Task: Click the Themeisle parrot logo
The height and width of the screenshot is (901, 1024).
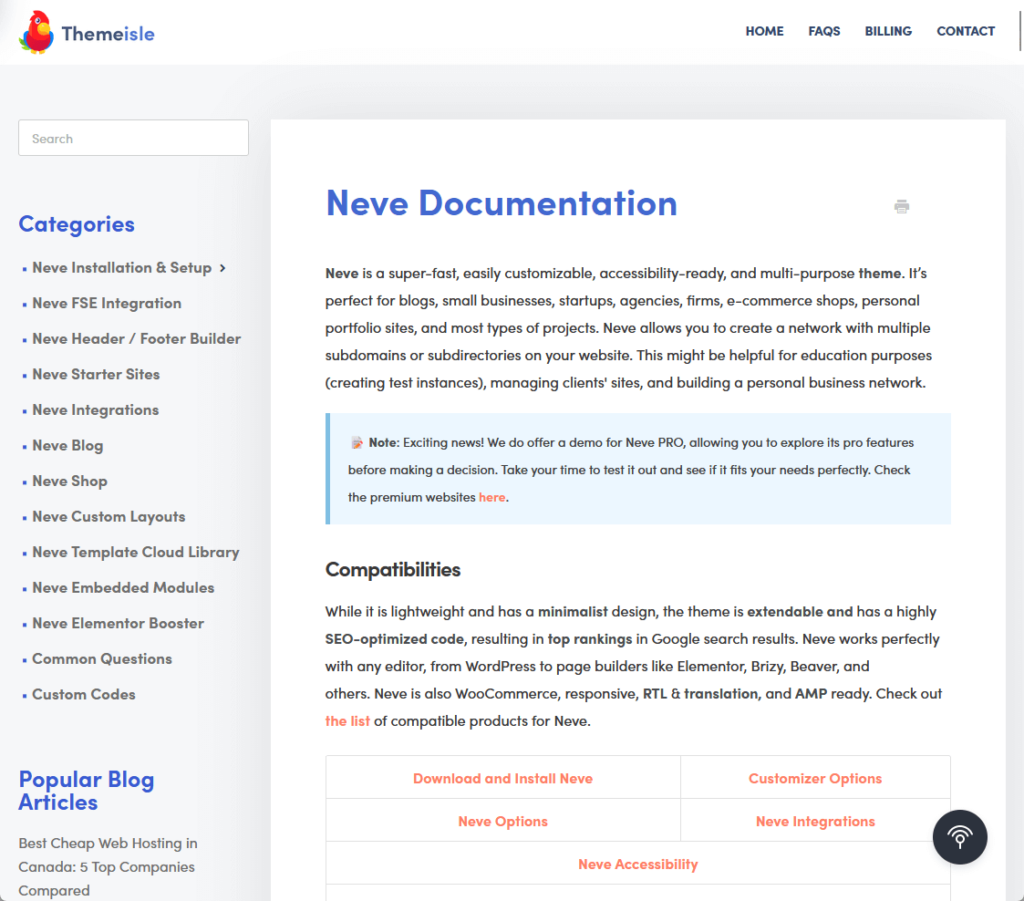Action: [36, 32]
